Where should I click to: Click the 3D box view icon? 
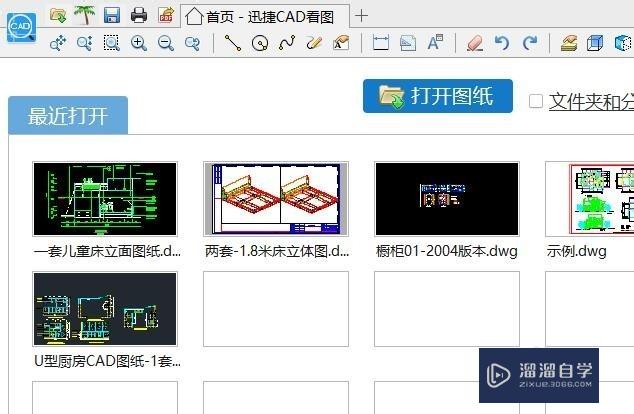coord(595,43)
